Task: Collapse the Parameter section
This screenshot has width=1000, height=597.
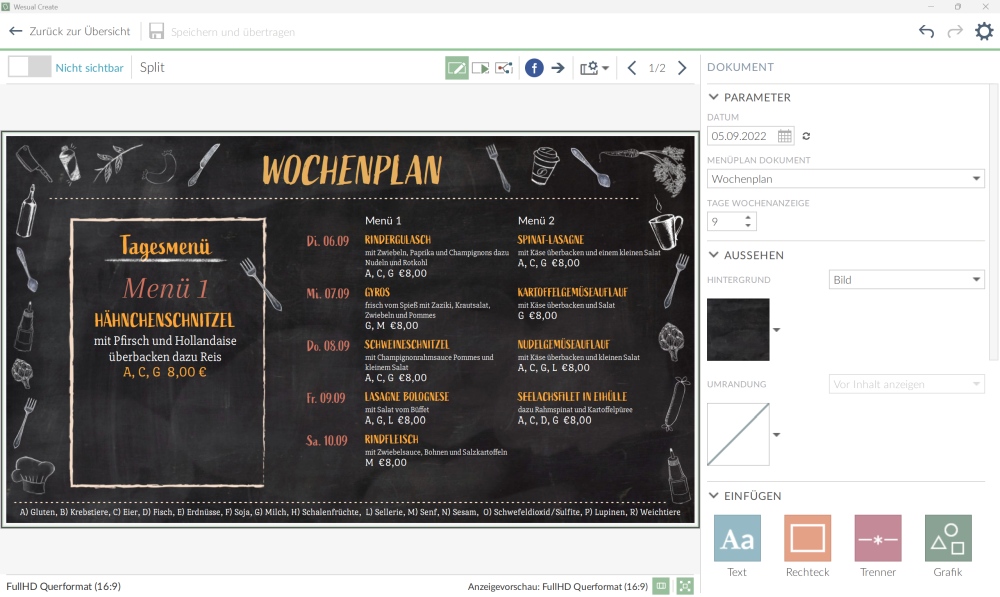Action: pos(714,97)
